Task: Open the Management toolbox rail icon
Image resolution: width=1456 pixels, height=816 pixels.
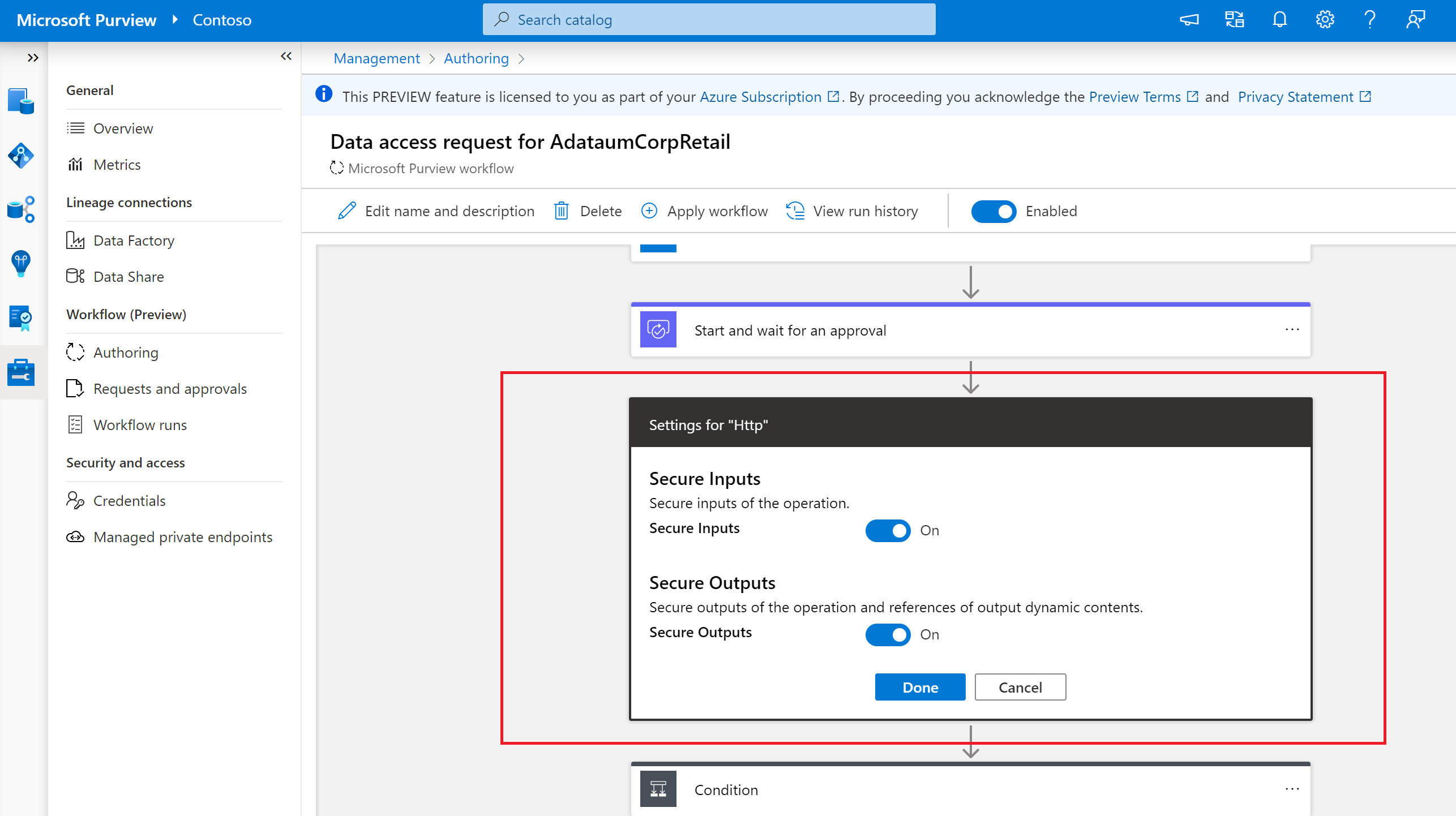Action: (21, 372)
